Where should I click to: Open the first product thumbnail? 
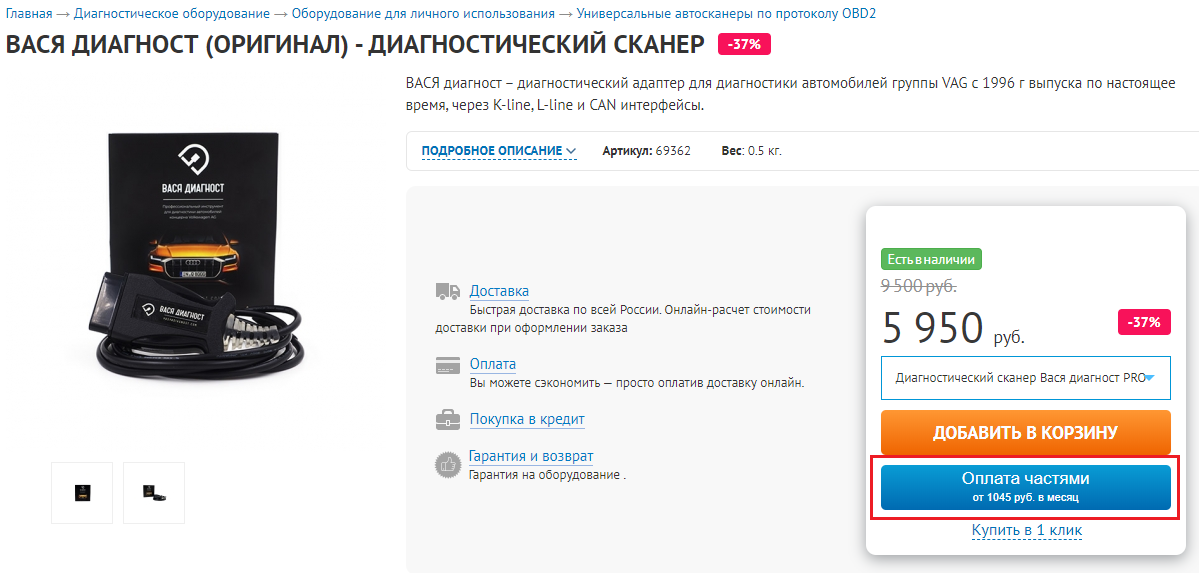point(82,492)
